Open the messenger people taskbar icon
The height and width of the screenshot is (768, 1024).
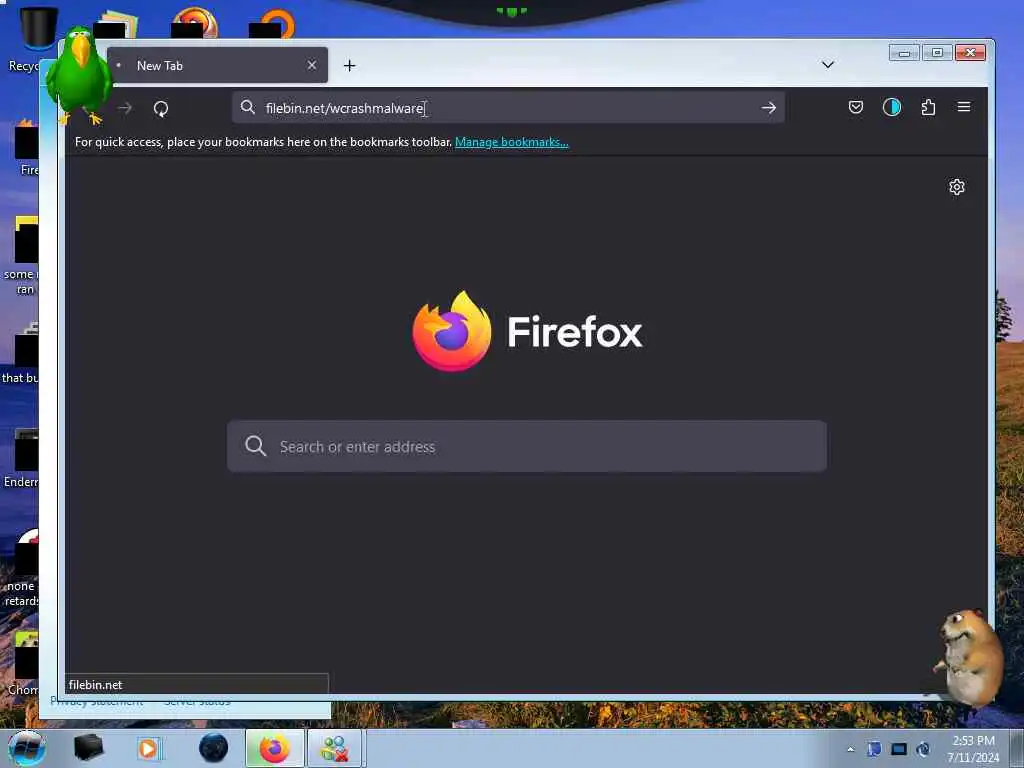334,748
